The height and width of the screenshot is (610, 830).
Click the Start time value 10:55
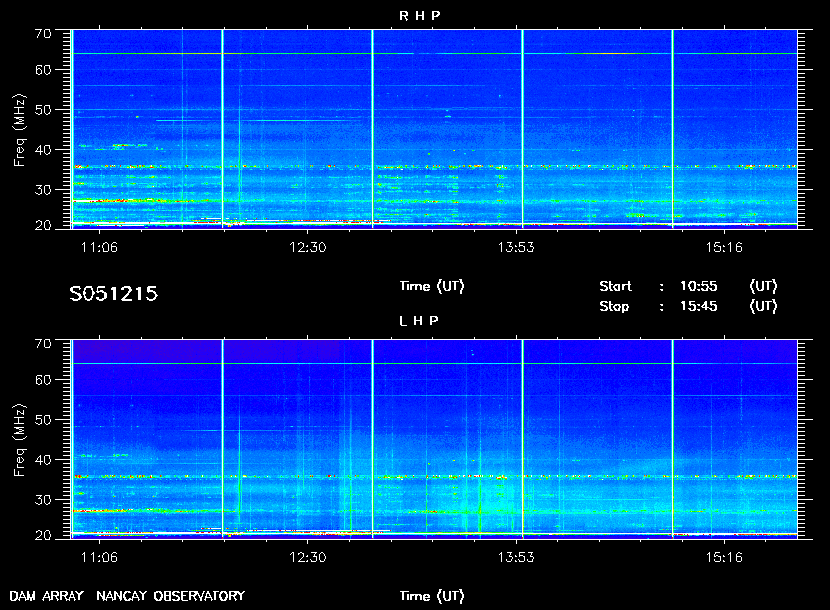point(699,286)
